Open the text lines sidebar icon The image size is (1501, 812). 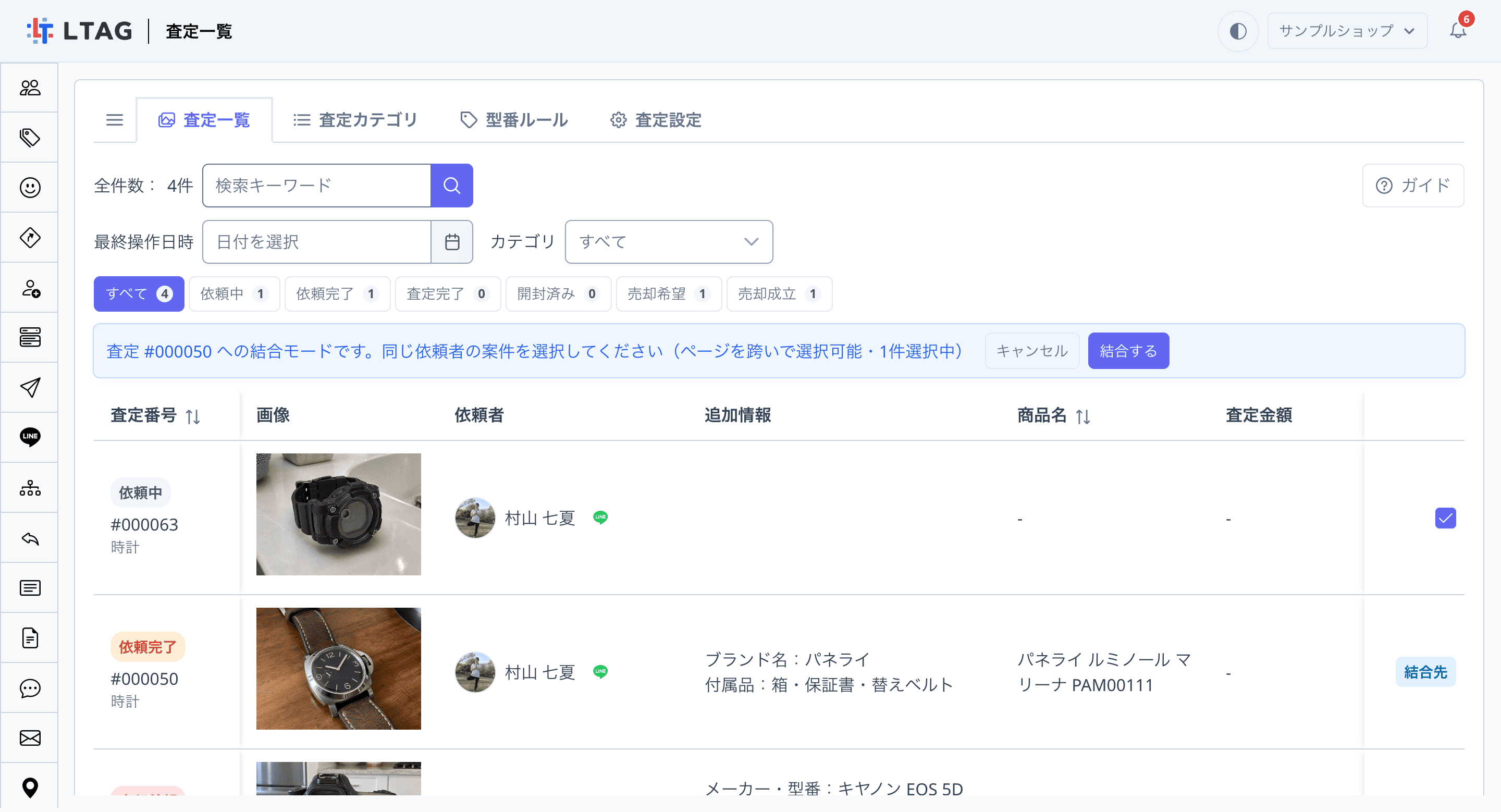30,588
